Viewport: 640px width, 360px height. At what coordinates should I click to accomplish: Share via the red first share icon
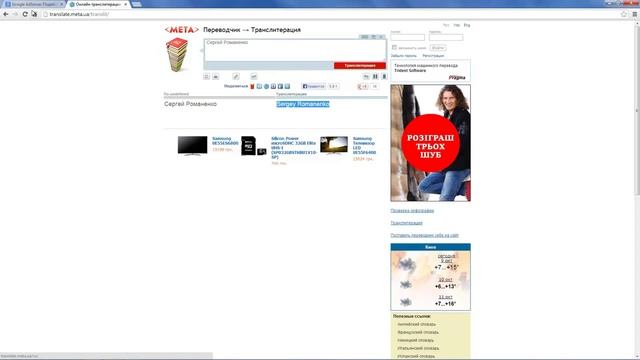click(252, 86)
